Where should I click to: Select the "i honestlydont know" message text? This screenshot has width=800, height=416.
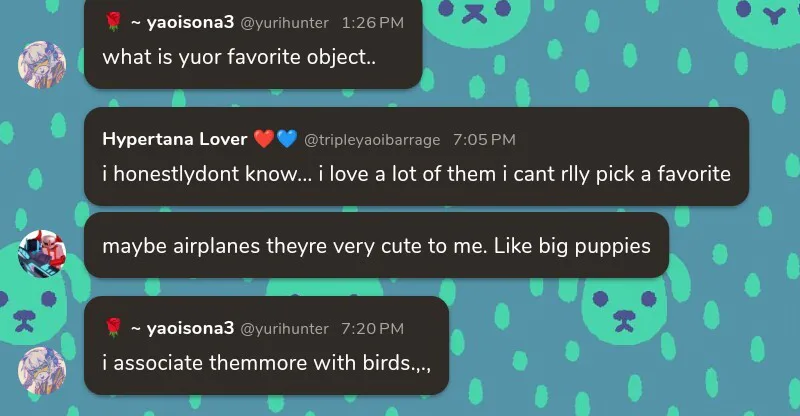pyautogui.click(x=416, y=174)
